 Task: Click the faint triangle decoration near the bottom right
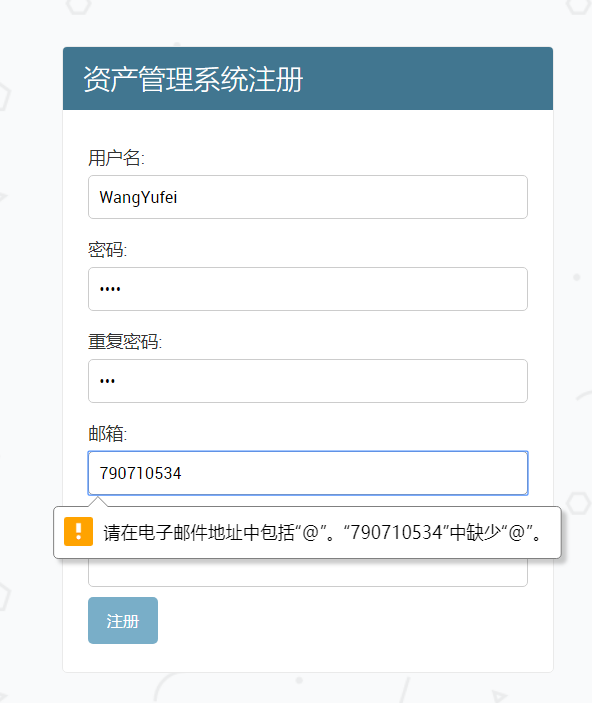(499, 695)
